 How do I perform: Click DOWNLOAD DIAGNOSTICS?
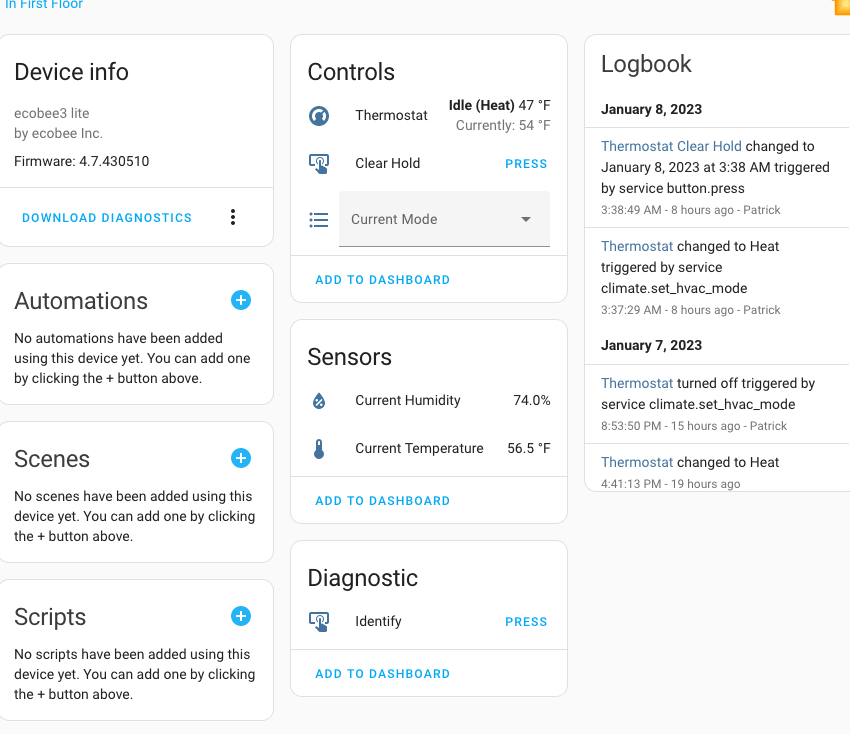[x=106, y=217]
